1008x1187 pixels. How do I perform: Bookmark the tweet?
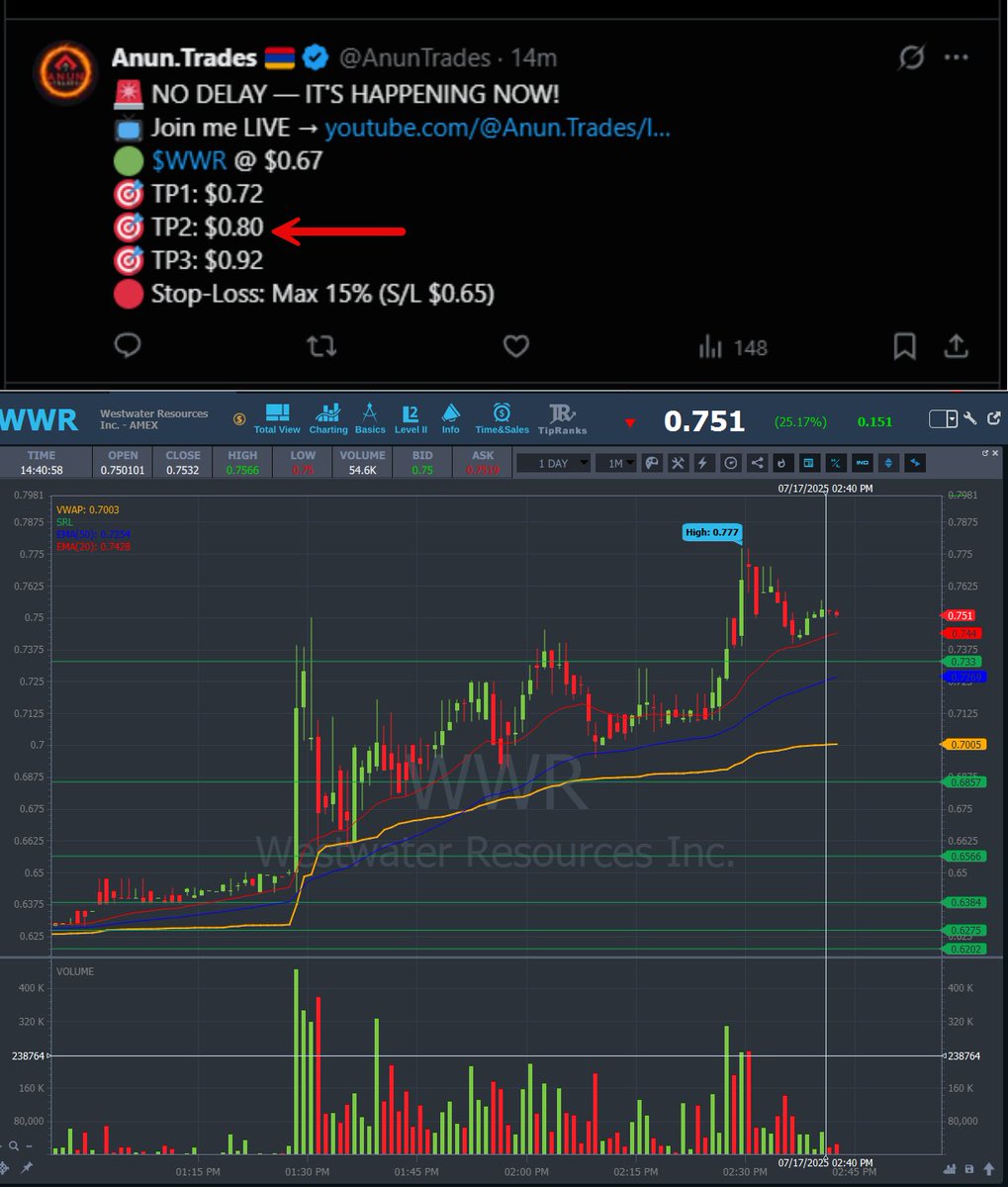904,346
